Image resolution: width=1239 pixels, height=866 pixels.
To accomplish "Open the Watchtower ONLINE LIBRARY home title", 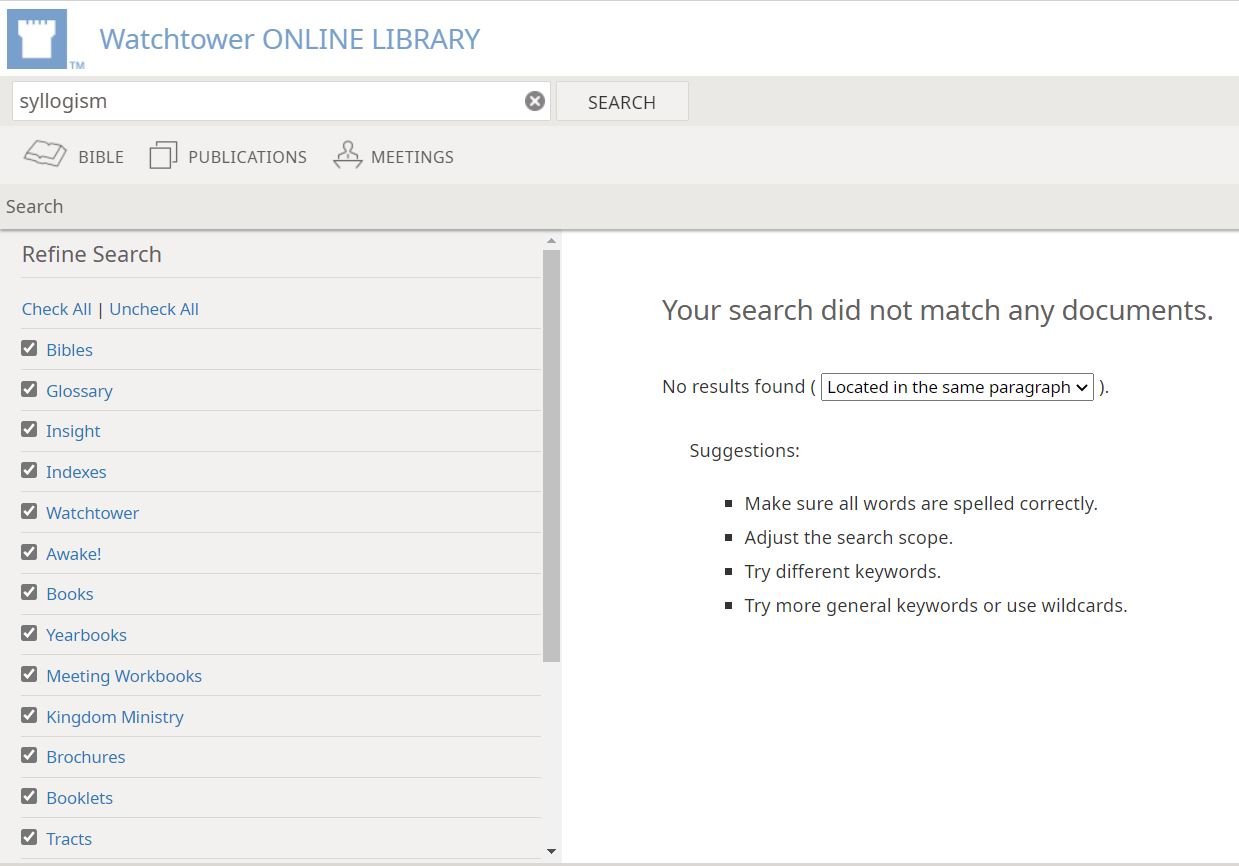I will pos(290,39).
